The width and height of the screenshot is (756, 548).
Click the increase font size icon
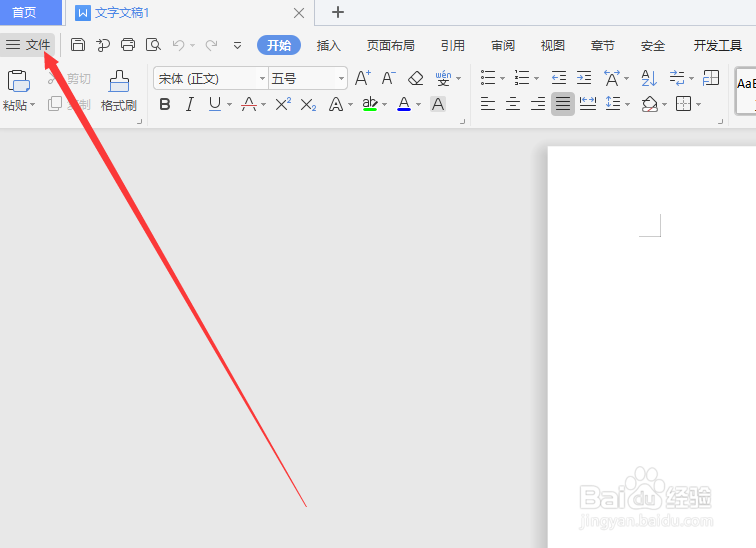tap(363, 78)
